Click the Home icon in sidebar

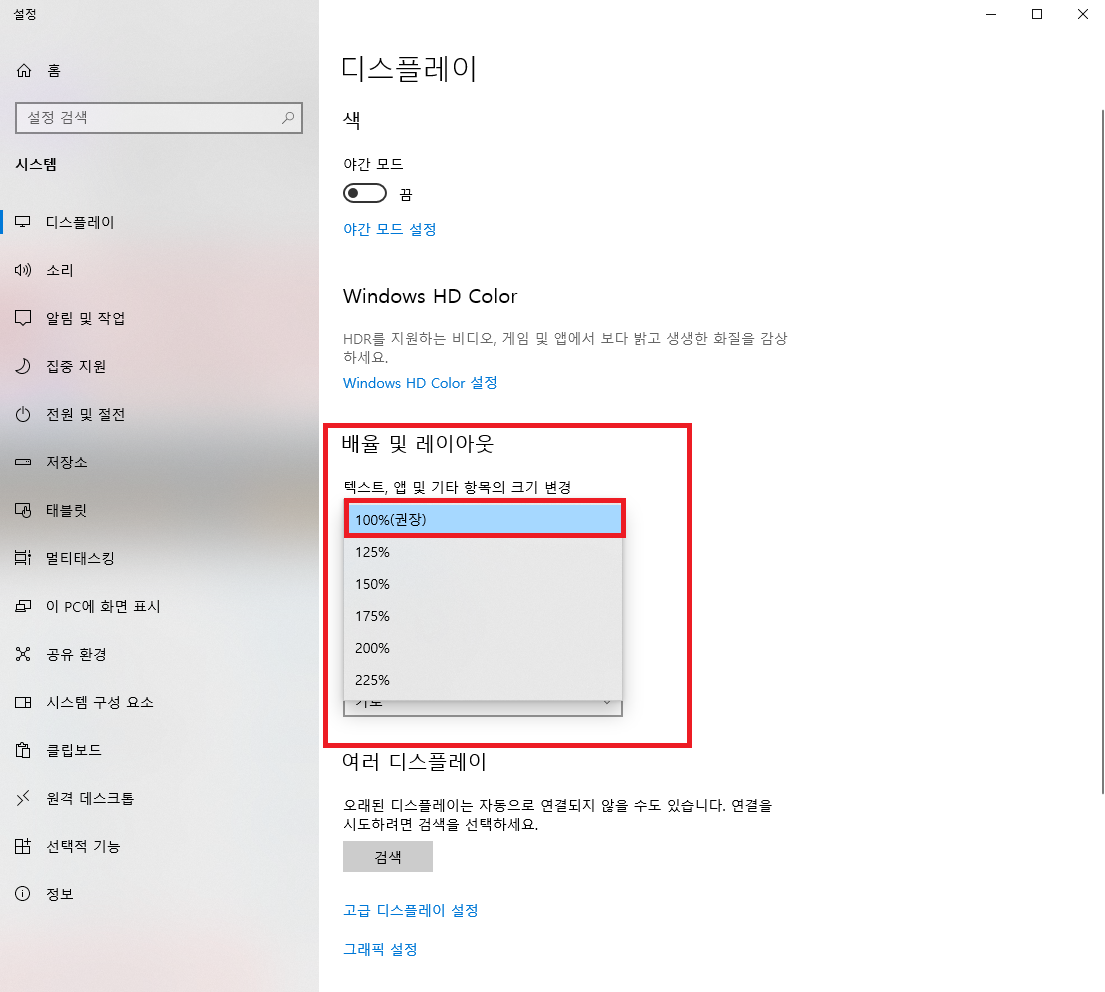point(24,71)
